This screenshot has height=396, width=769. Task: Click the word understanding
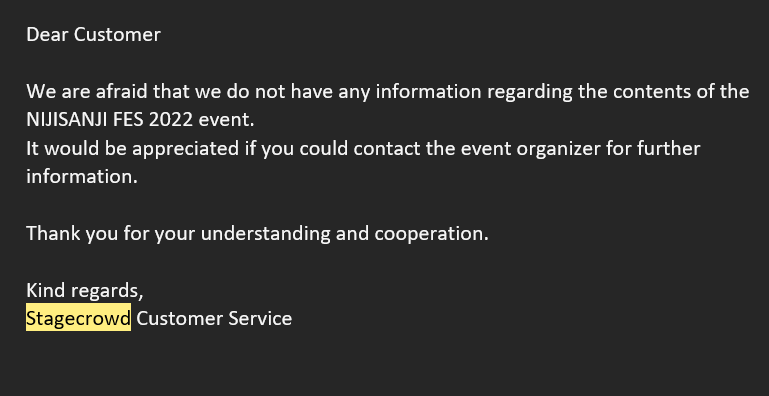click(x=265, y=234)
